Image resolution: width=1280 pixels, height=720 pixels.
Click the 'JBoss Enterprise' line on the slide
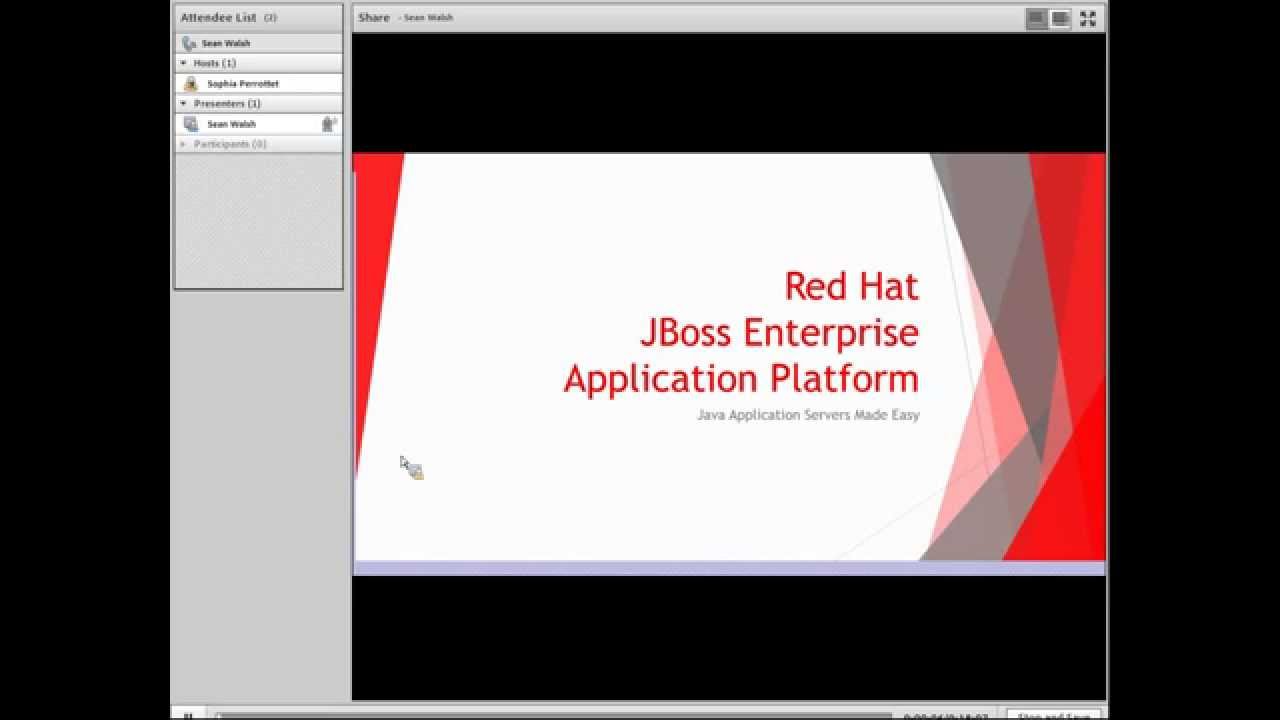click(780, 332)
